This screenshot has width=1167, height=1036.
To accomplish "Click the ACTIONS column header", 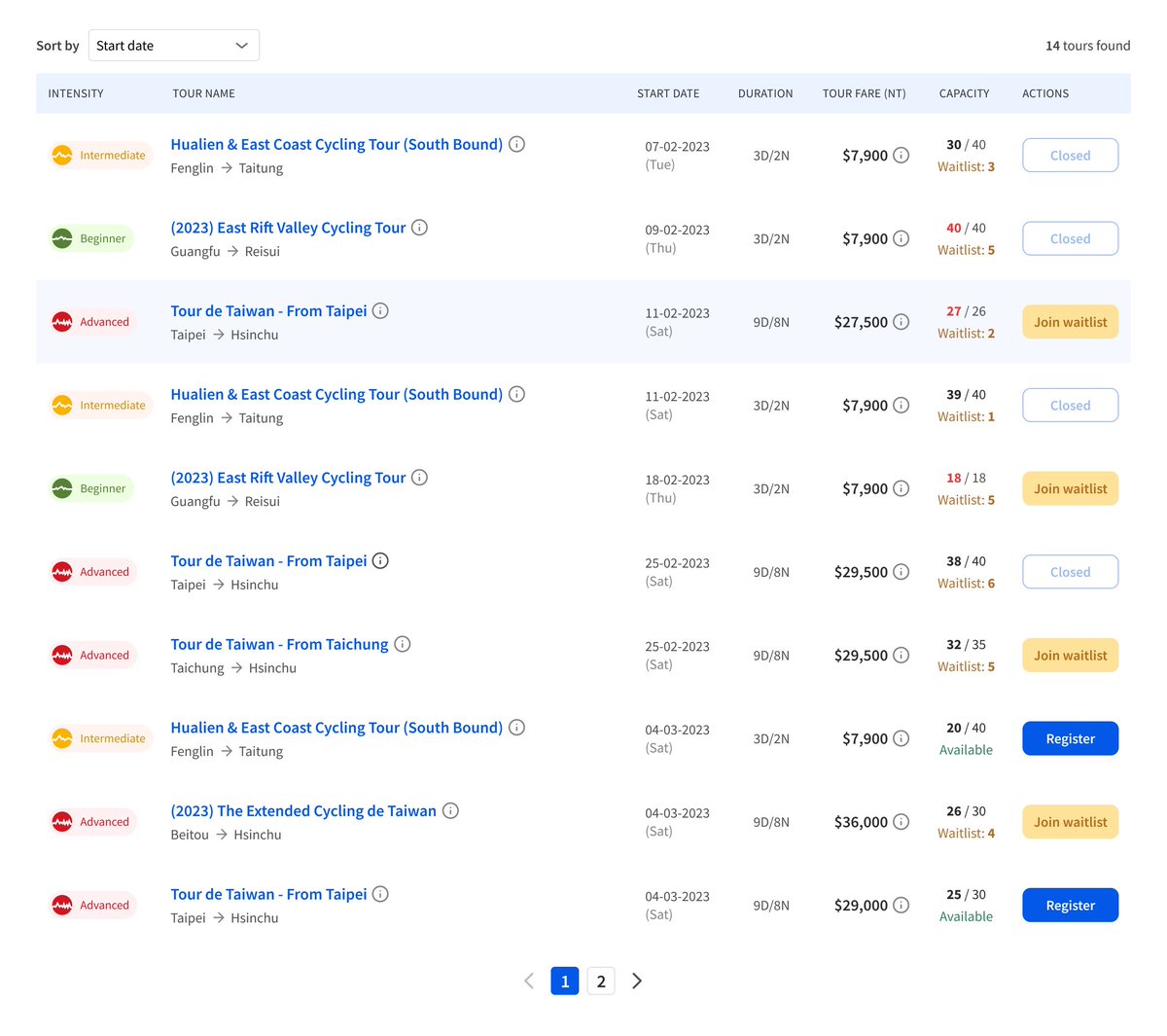I will 1045,93.
